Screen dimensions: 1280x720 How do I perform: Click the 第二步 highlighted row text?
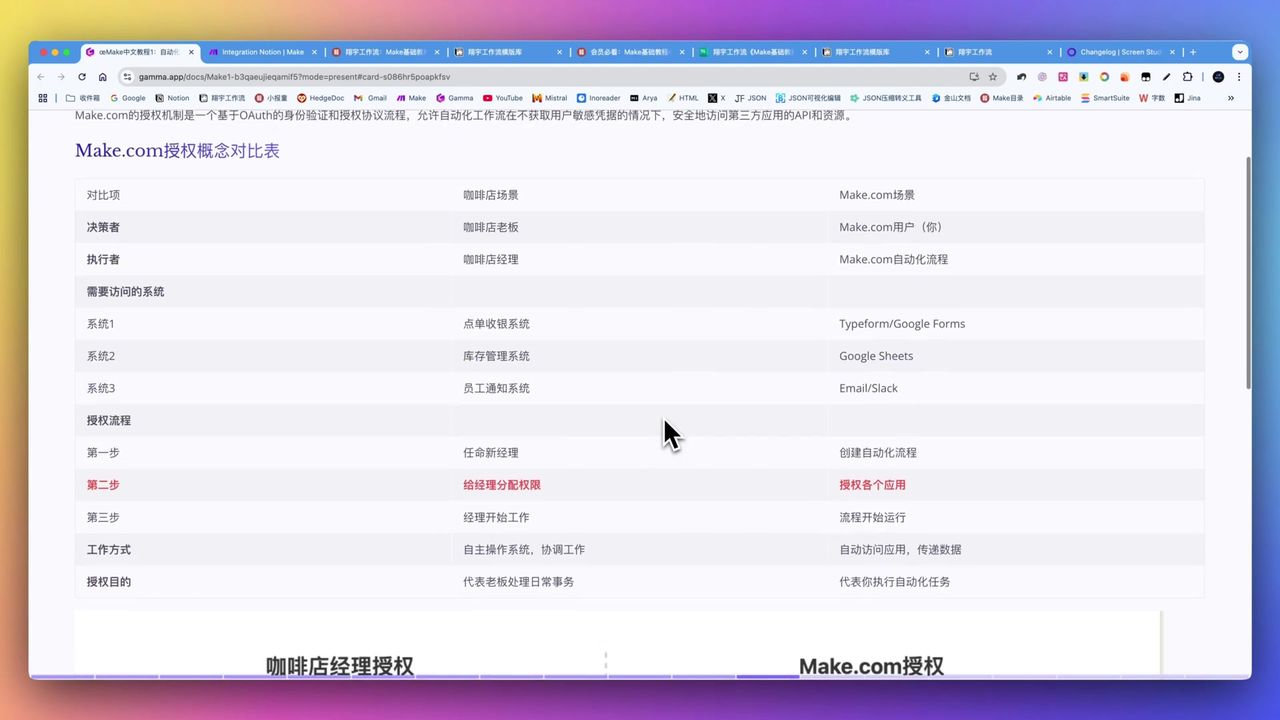click(102, 485)
